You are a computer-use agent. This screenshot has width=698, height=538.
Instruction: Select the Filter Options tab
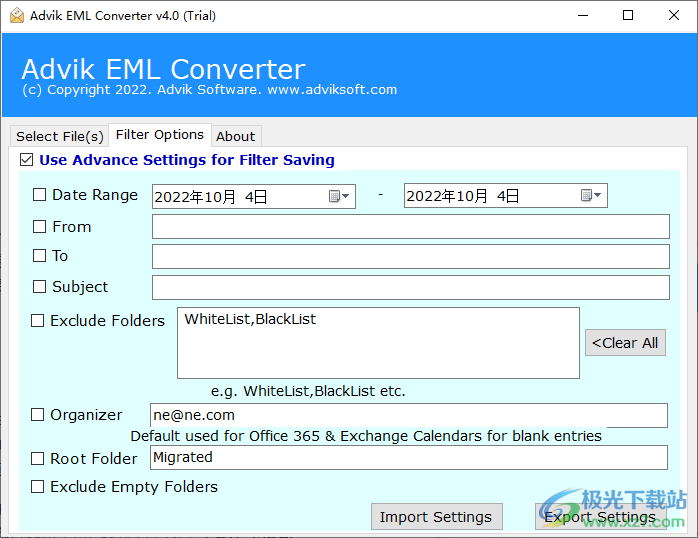pyautogui.click(x=160, y=134)
